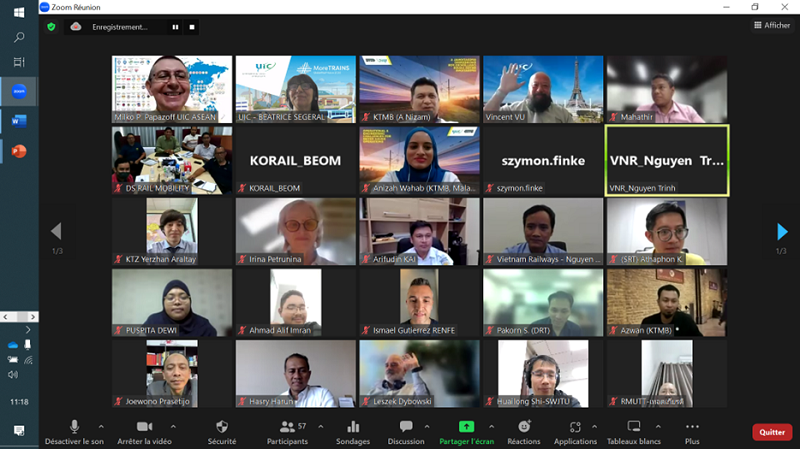Expand audio options arrow beside microphone
The width and height of the screenshot is (800, 449).
(101, 425)
